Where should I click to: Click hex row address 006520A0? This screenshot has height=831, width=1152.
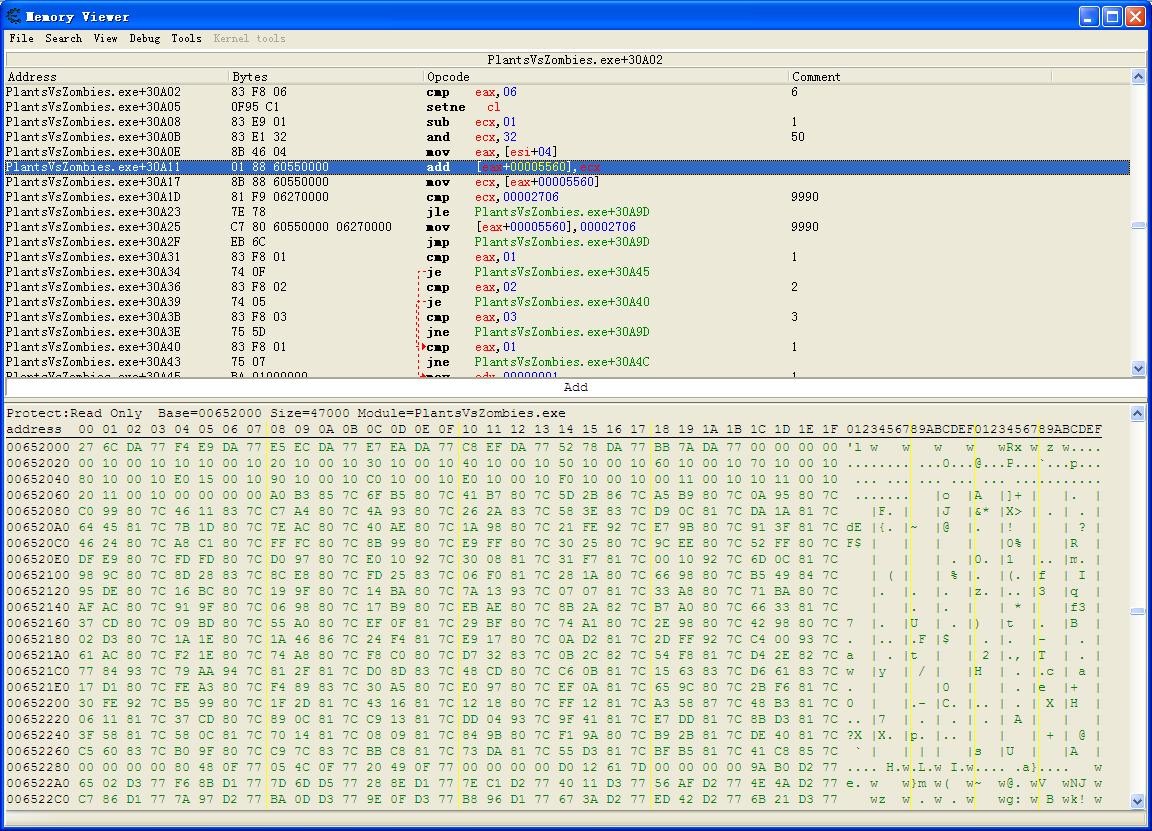coord(37,527)
